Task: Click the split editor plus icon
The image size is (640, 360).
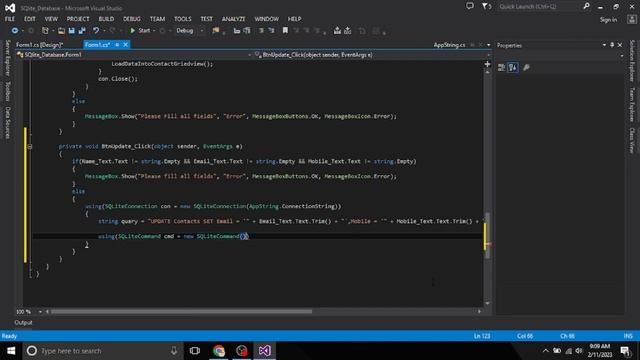Action: (x=487, y=64)
